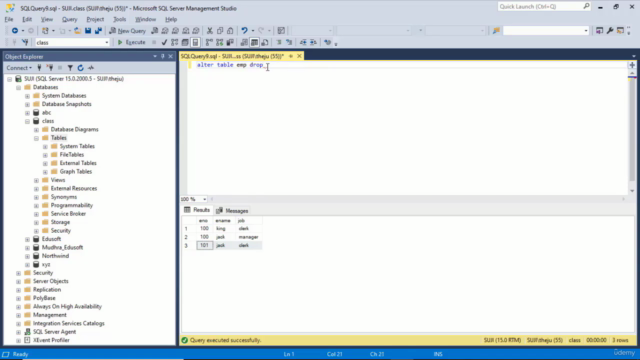Select the Edusoft database
This screenshot has width=640, height=360.
click(51, 239)
